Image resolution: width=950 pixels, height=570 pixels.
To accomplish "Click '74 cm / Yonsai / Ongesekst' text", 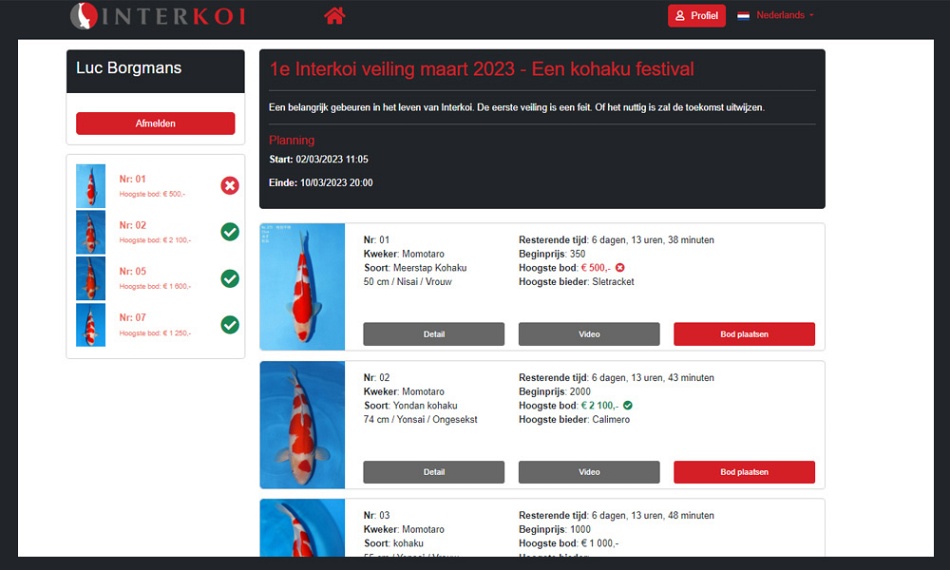I will [420, 419].
